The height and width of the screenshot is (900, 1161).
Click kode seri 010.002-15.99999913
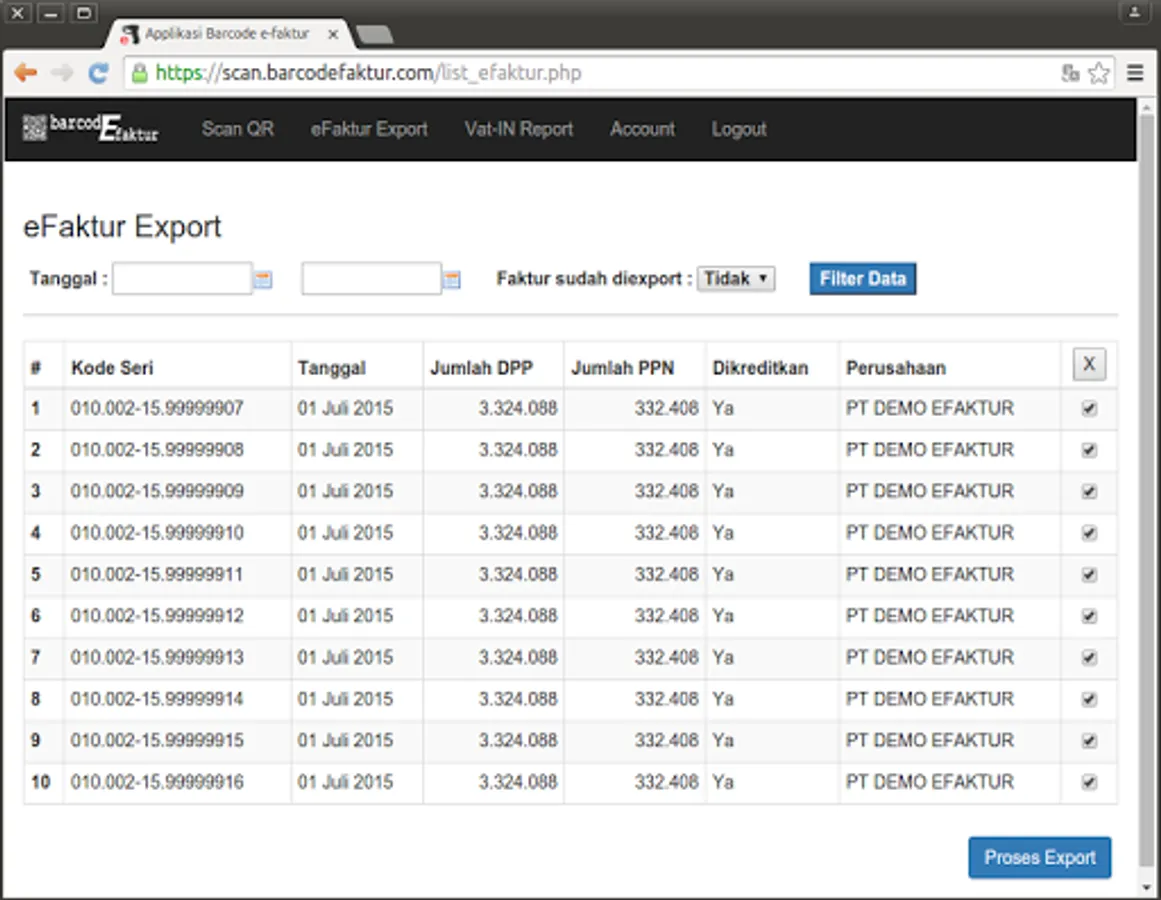click(x=157, y=657)
